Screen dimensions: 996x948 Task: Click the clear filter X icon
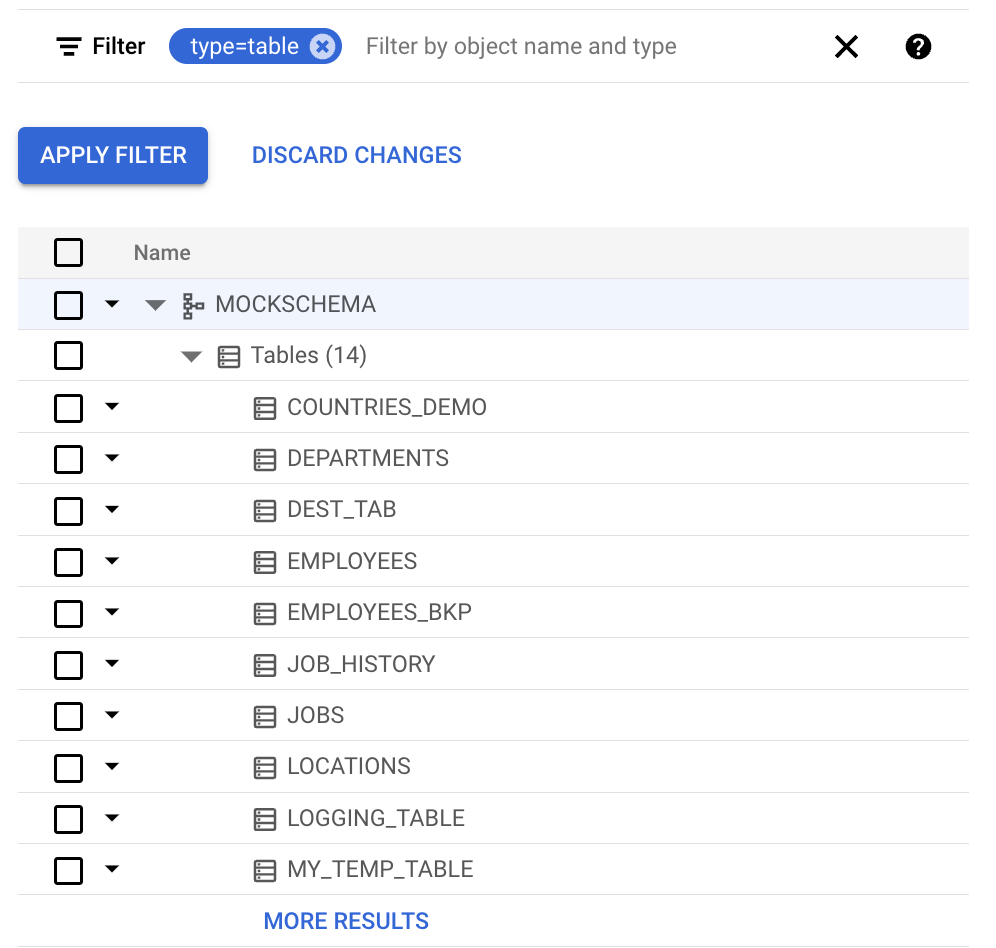846,46
